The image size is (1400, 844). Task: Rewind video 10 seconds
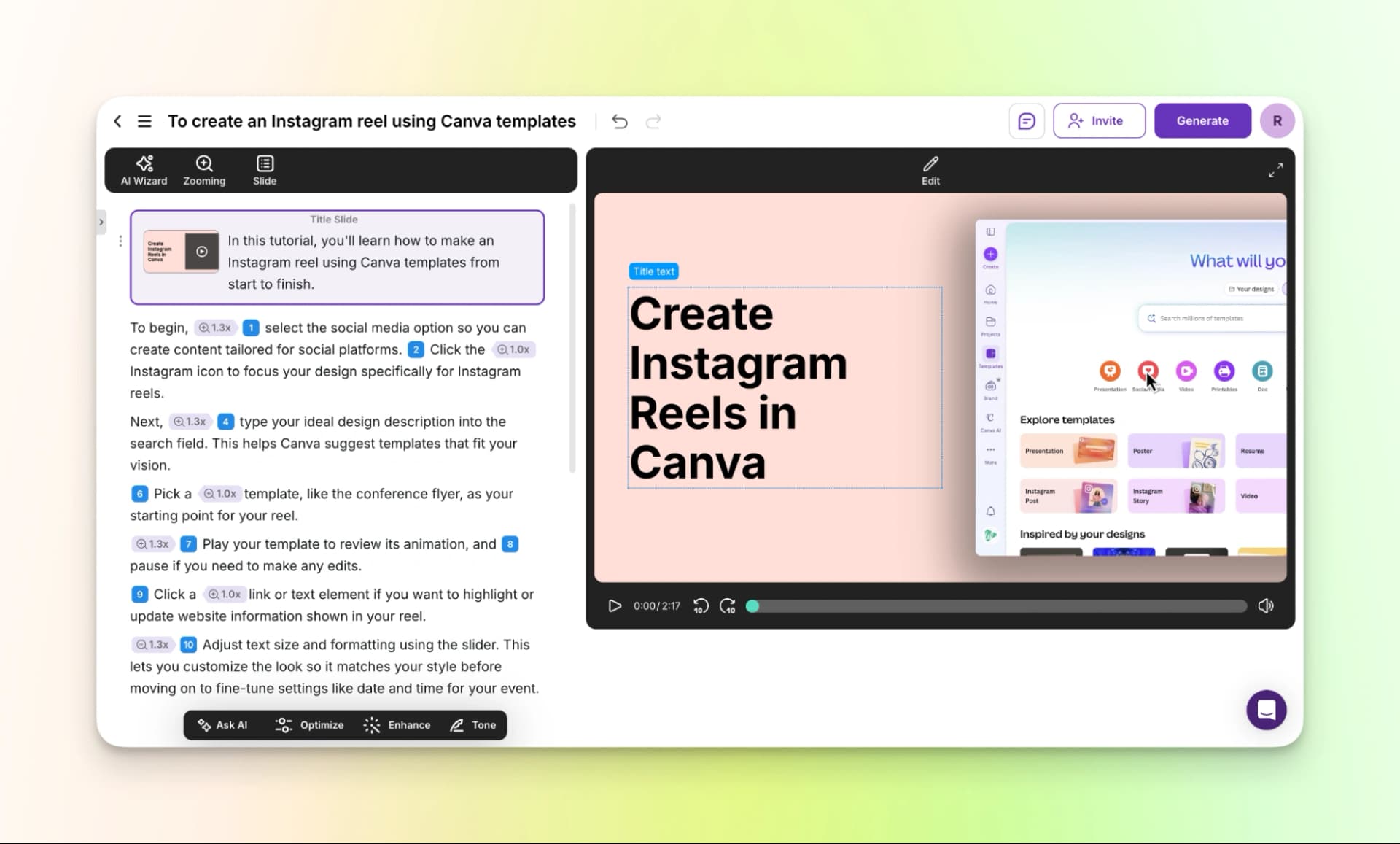coord(700,605)
